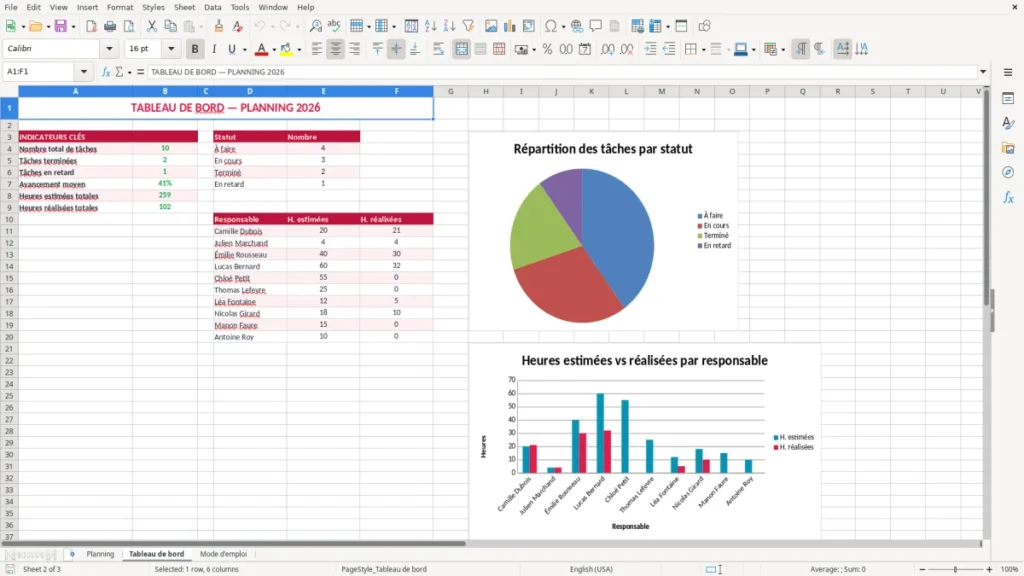Screen dimensions: 1024x576
Task: Click the Insert Comment icon
Action: (x=596, y=26)
